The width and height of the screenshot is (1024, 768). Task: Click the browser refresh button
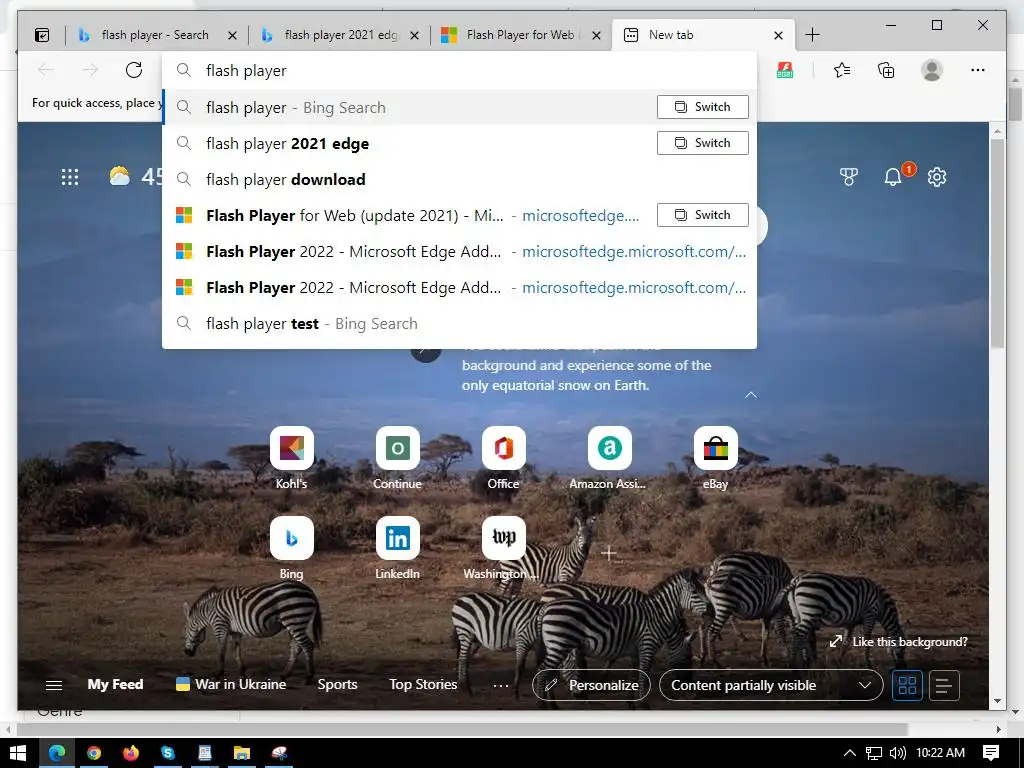coord(134,70)
